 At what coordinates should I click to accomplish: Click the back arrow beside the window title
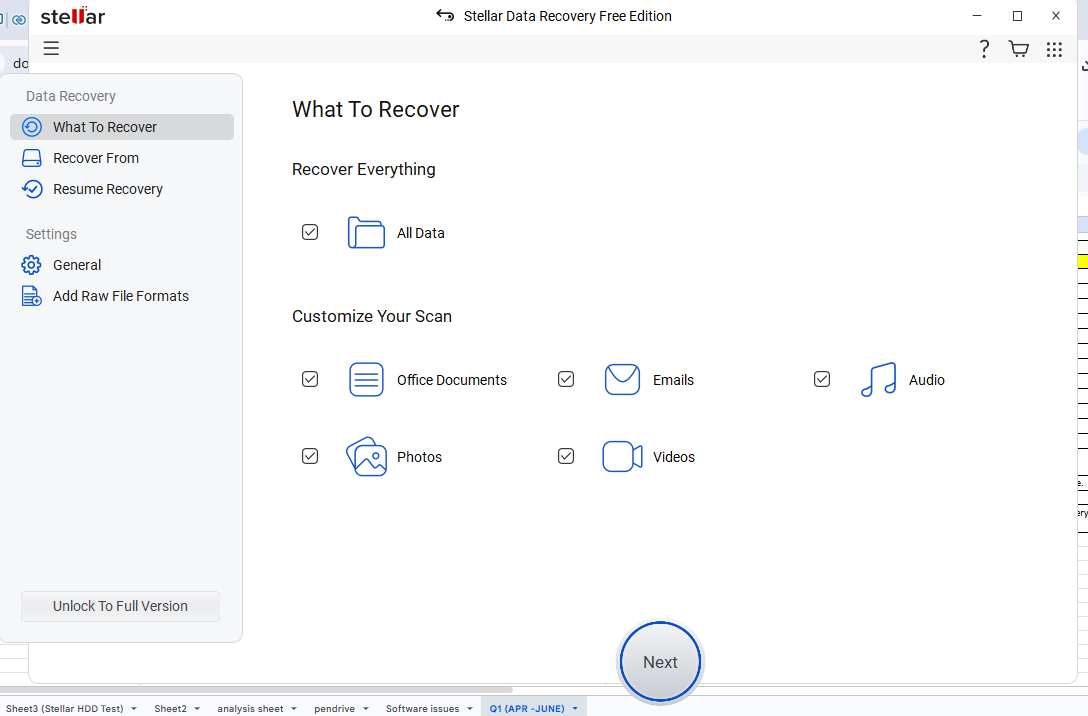(x=445, y=15)
